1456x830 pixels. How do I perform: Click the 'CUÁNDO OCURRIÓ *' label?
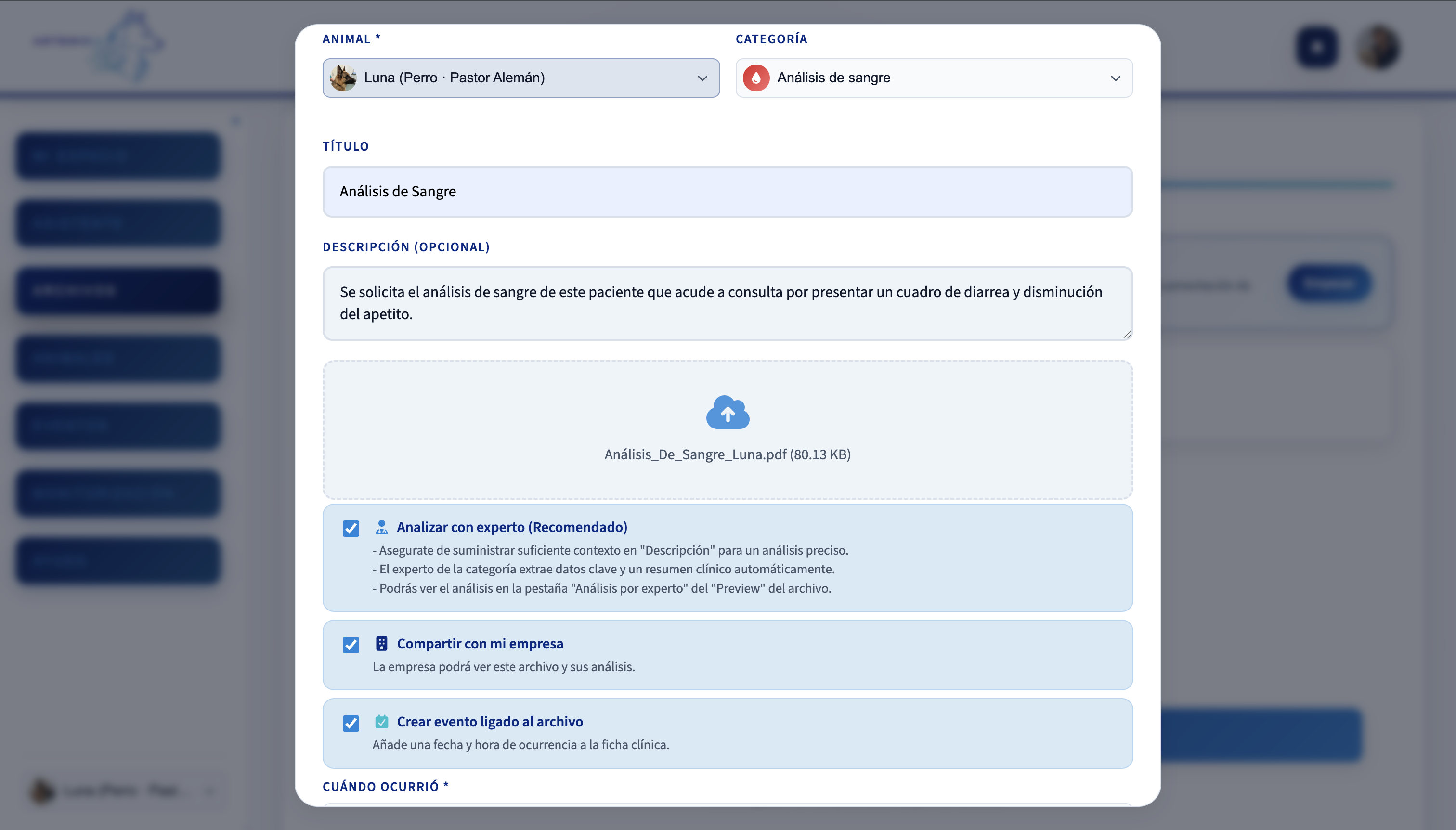click(385, 787)
